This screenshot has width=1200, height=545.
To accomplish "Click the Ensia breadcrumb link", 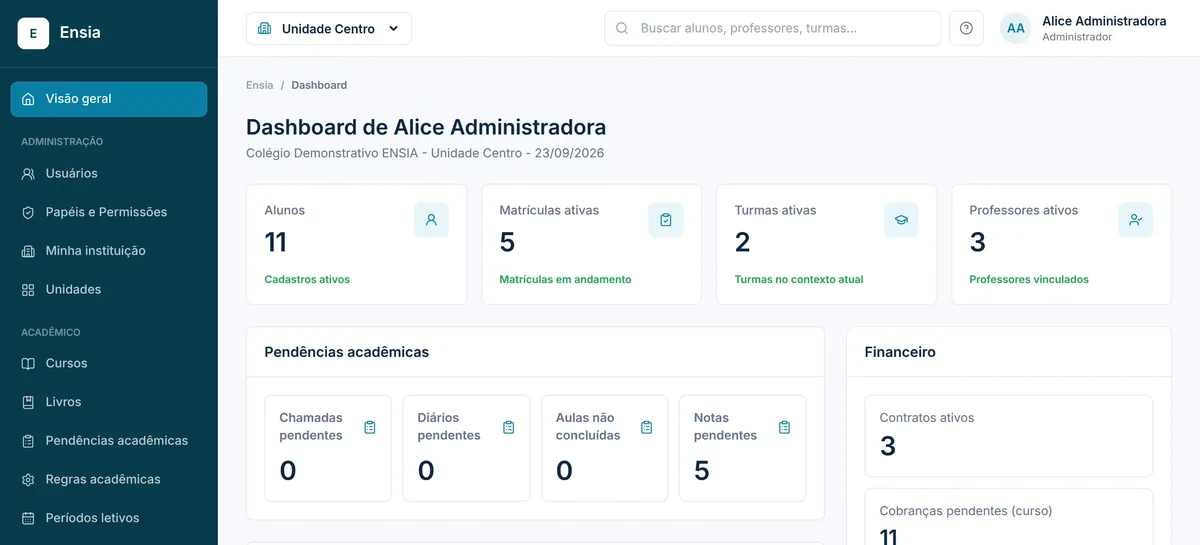I will coord(259,85).
